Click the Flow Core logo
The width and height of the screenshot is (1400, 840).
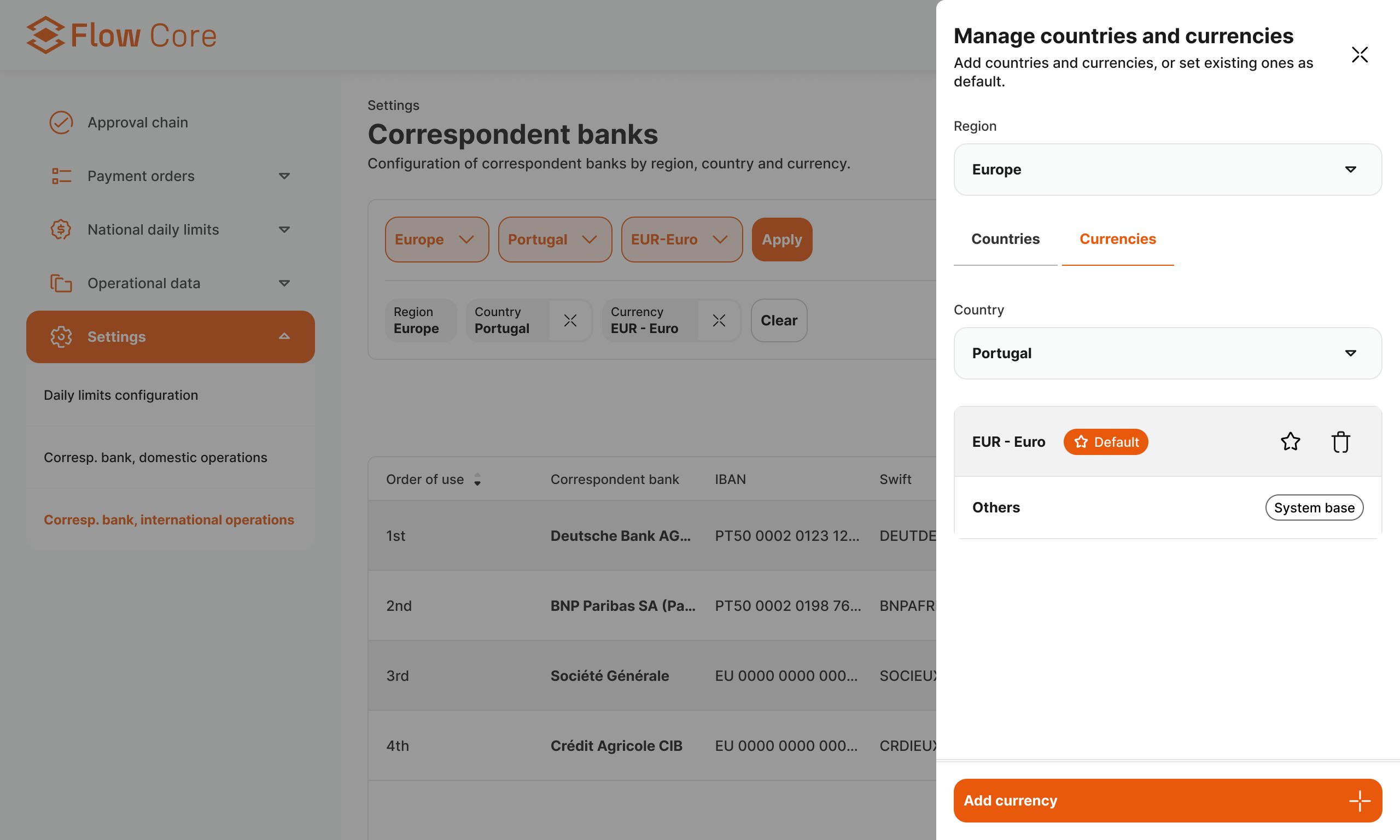121,35
